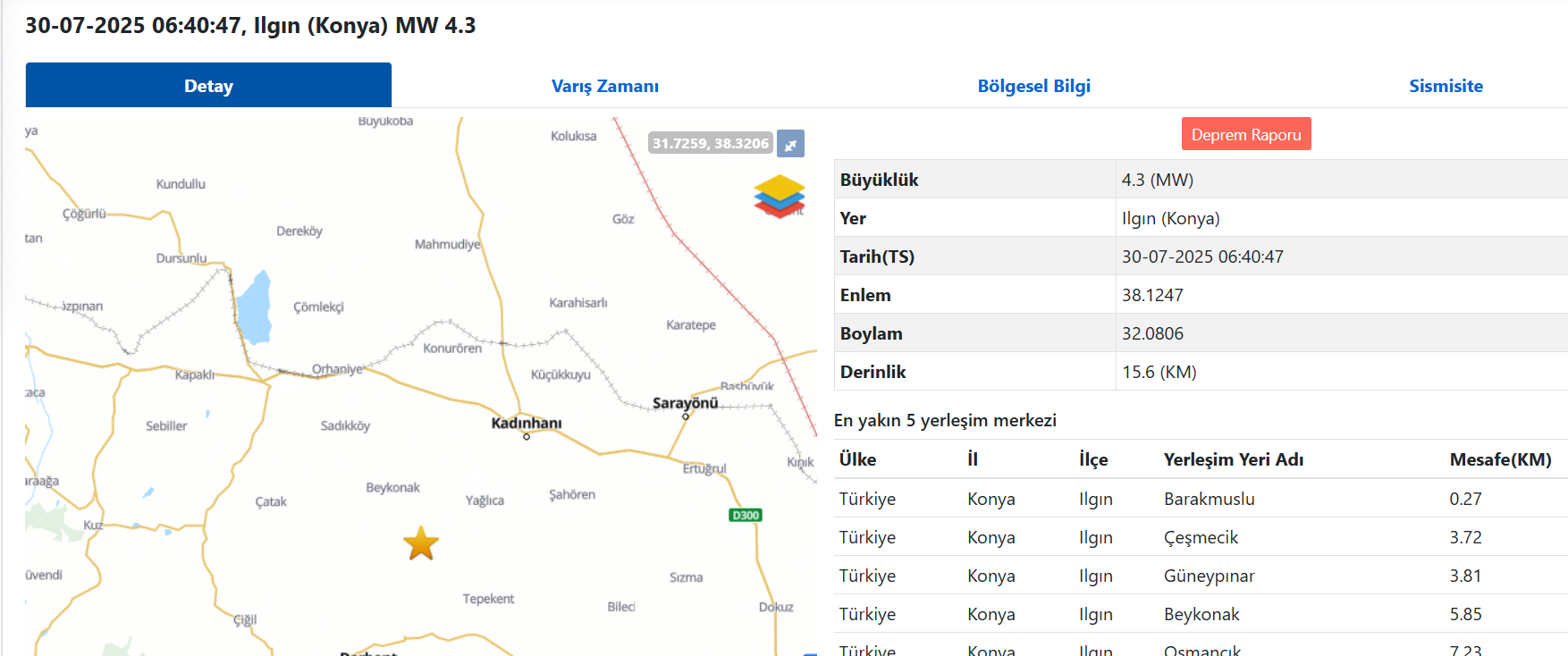Click the Beykonak label on the map
The width and height of the screenshot is (1568, 656).
click(x=392, y=487)
